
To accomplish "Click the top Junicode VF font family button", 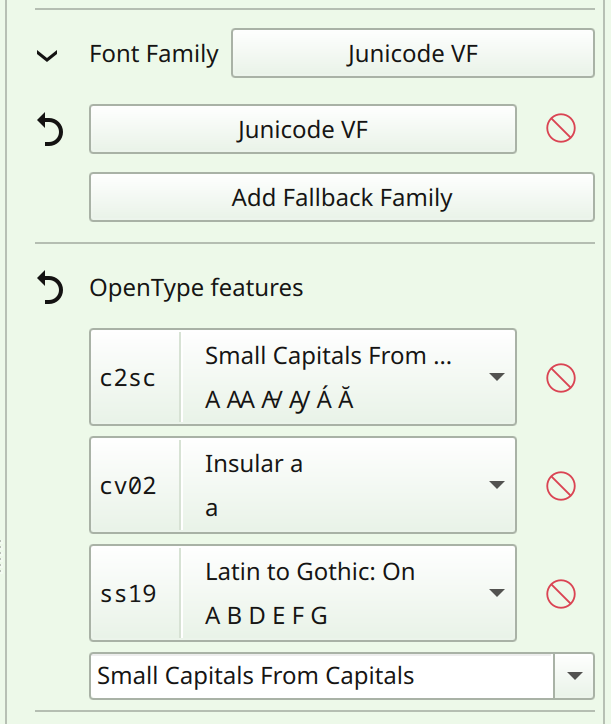I will click(412, 54).
